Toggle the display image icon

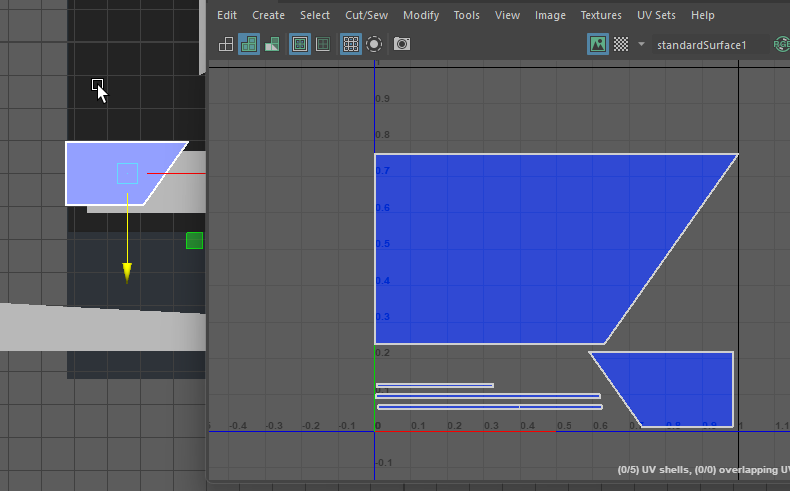coord(598,44)
